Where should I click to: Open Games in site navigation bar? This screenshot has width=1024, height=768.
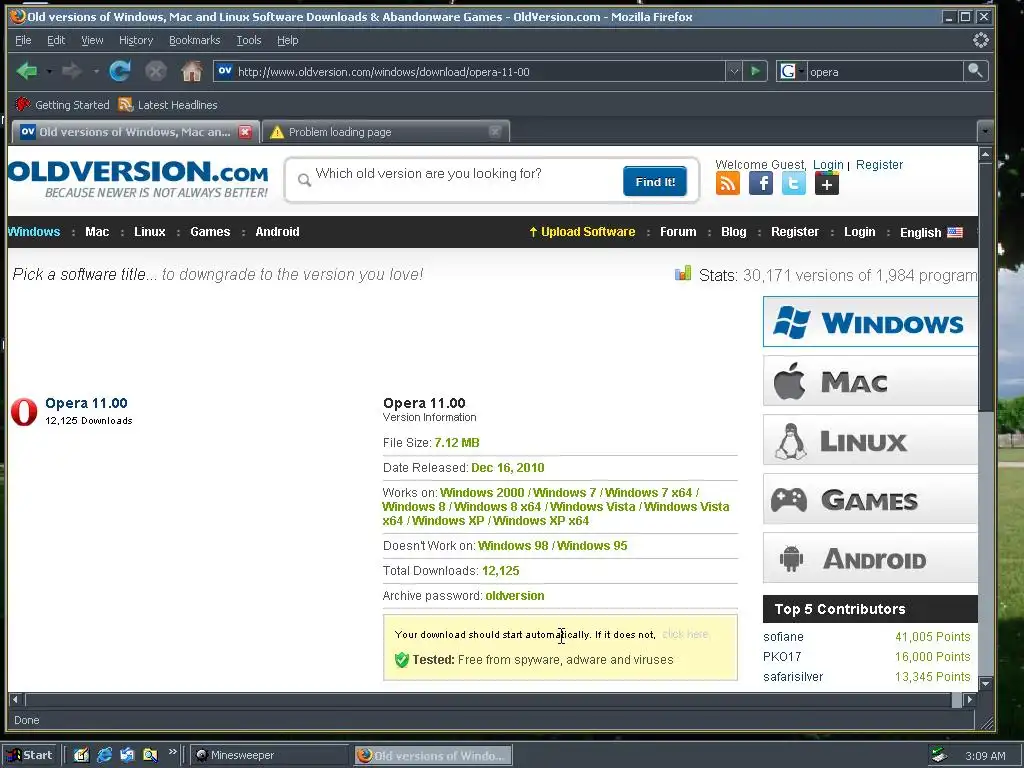coord(210,232)
